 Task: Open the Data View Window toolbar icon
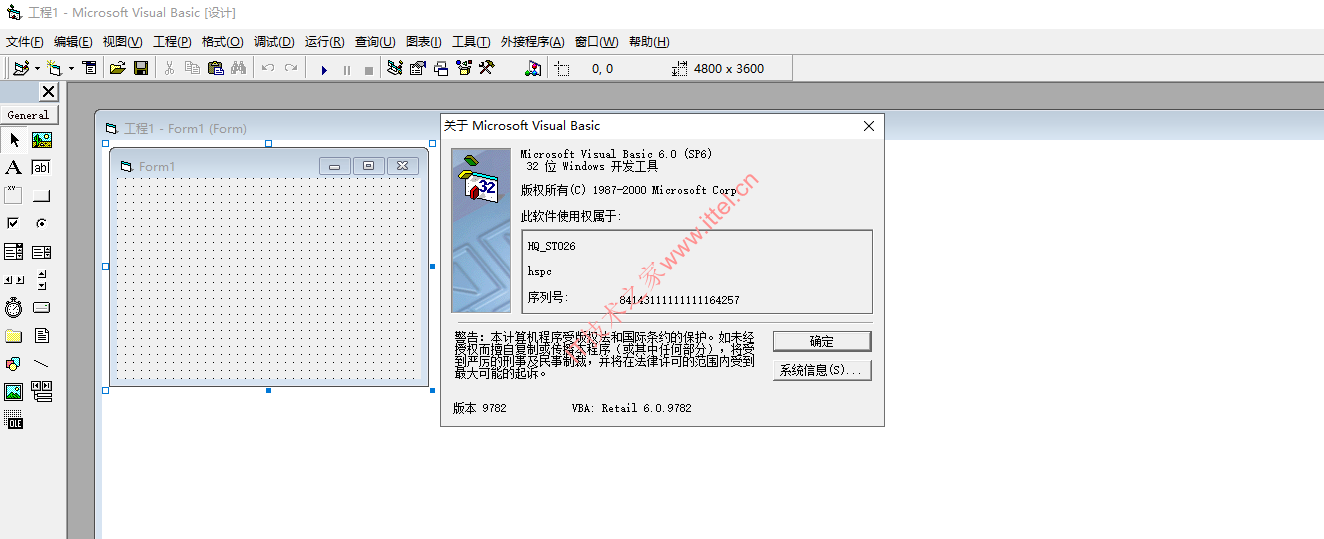(x=533, y=68)
